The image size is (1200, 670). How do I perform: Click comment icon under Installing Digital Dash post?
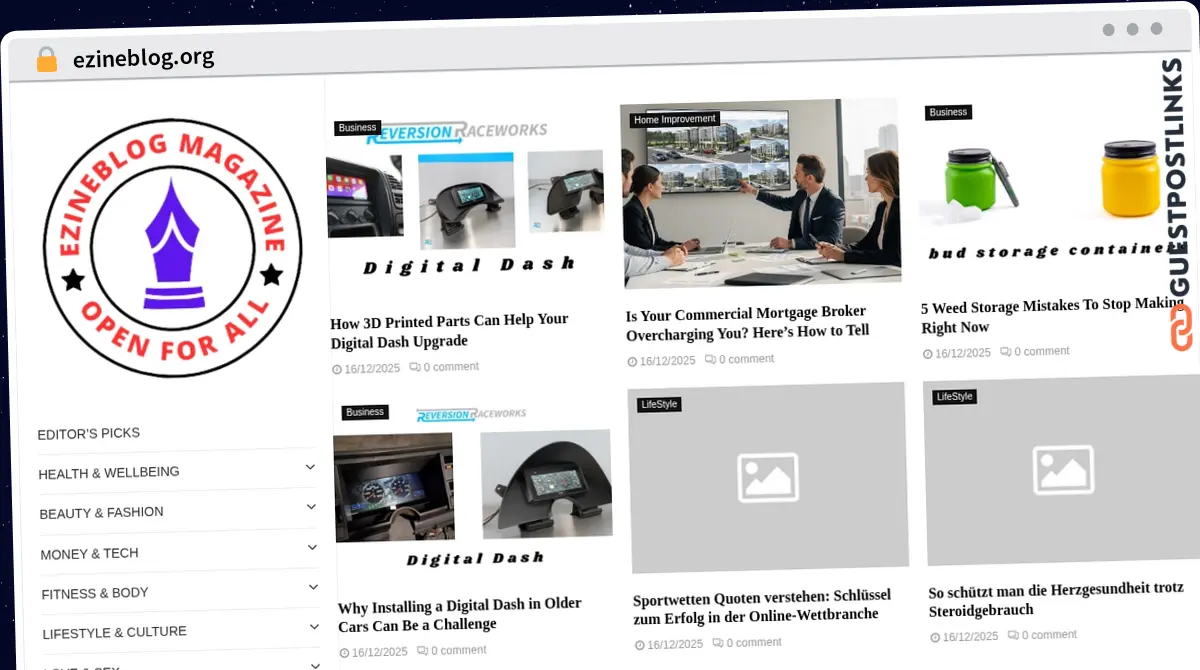point(422,650)
